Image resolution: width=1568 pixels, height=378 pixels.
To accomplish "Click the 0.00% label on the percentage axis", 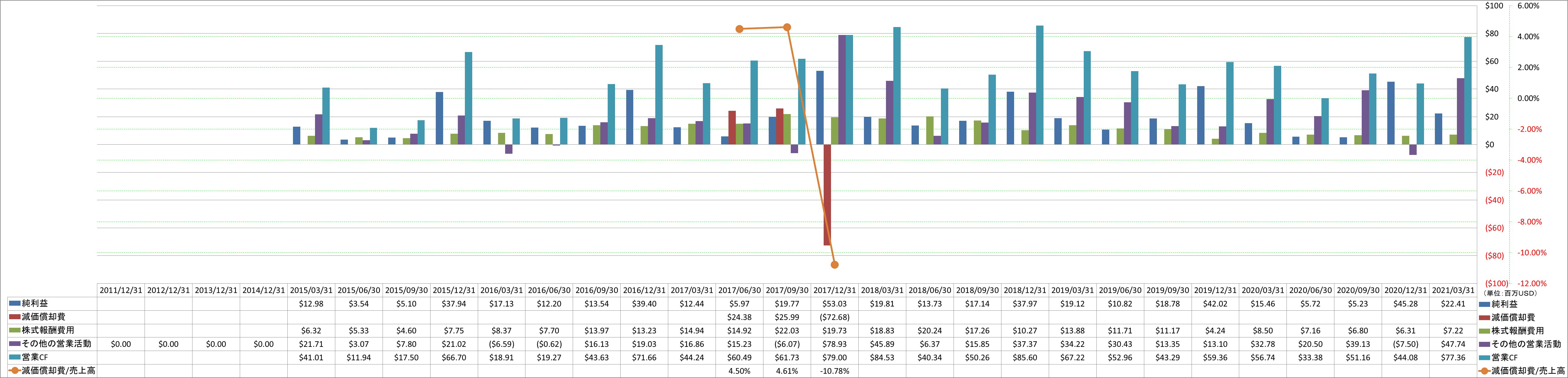I will click(x=1528, y=98).
